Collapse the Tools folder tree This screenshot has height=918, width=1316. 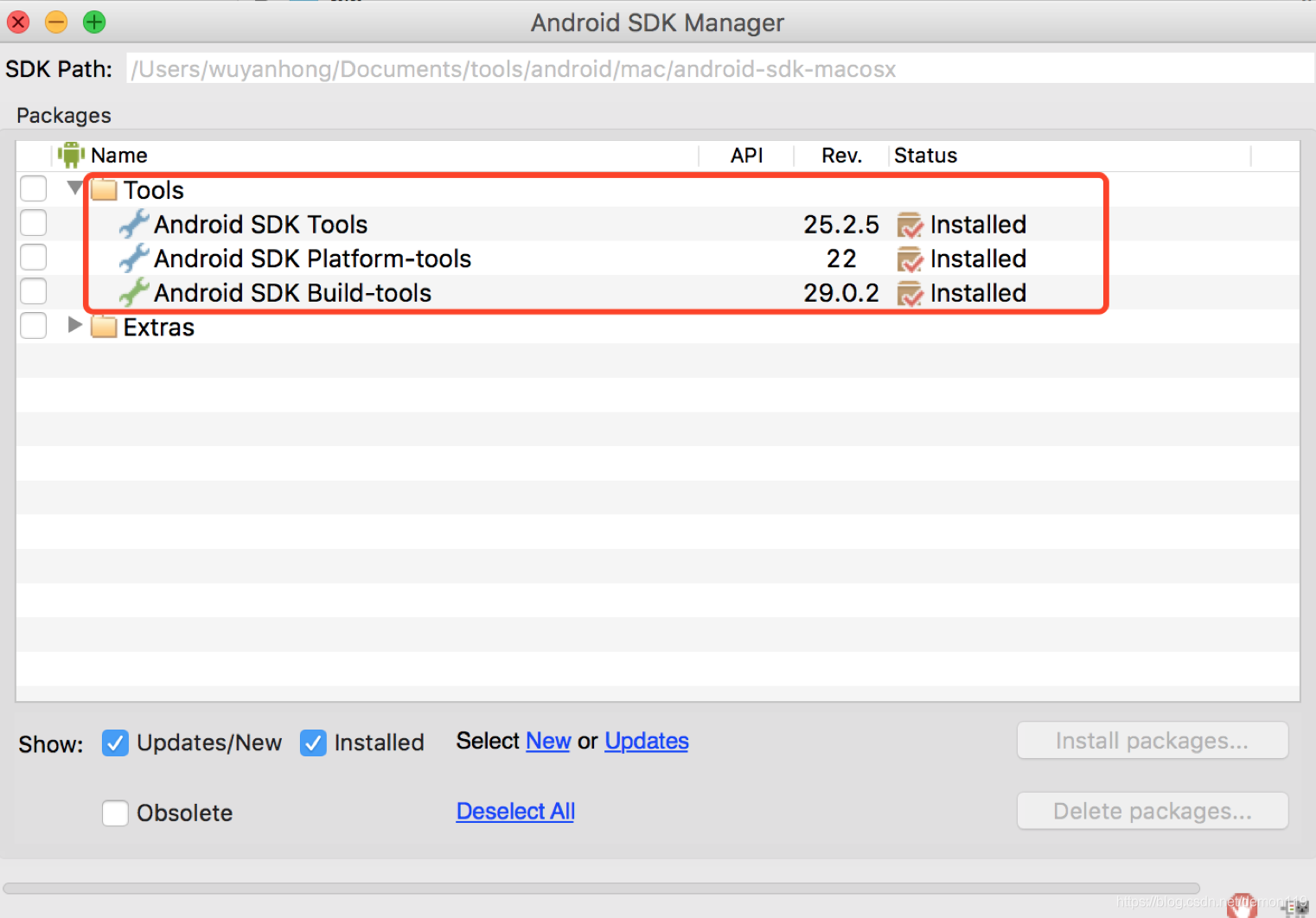[x=75, y=188]
